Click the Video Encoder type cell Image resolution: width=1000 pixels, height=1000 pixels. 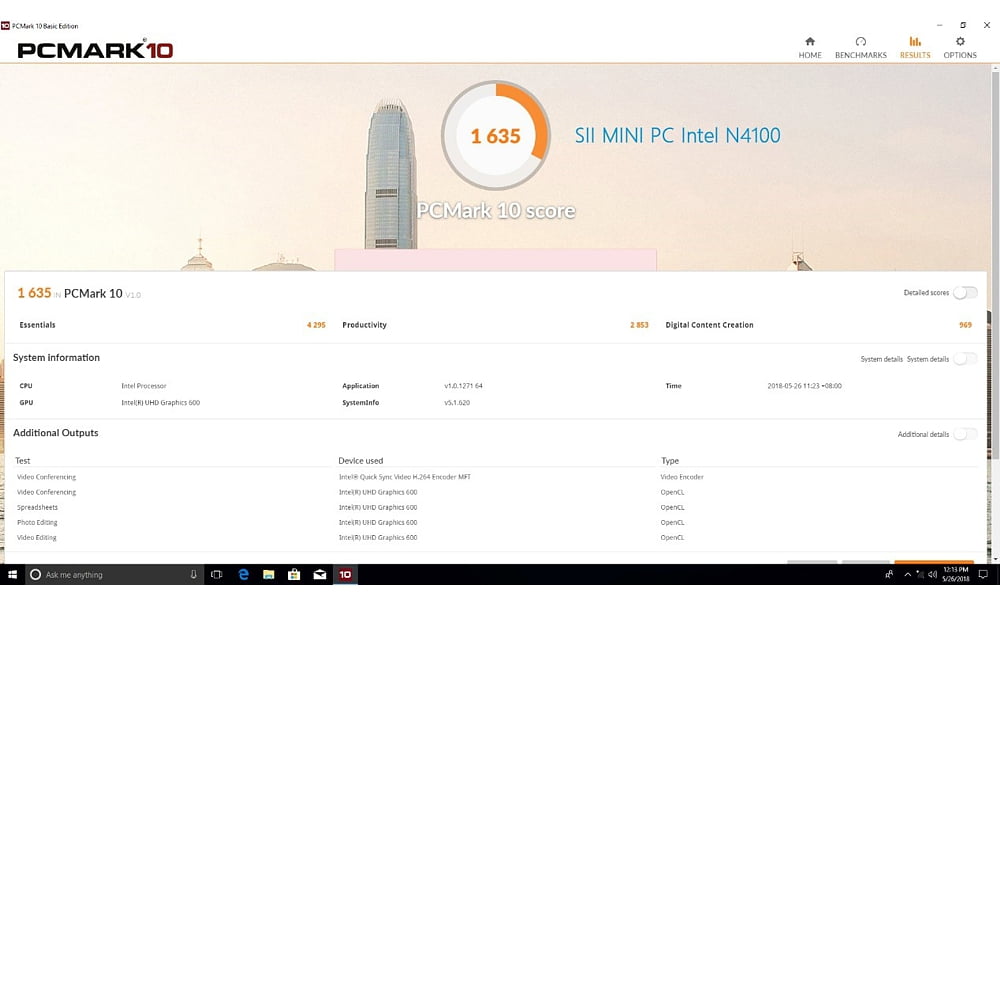coord(682,477)
